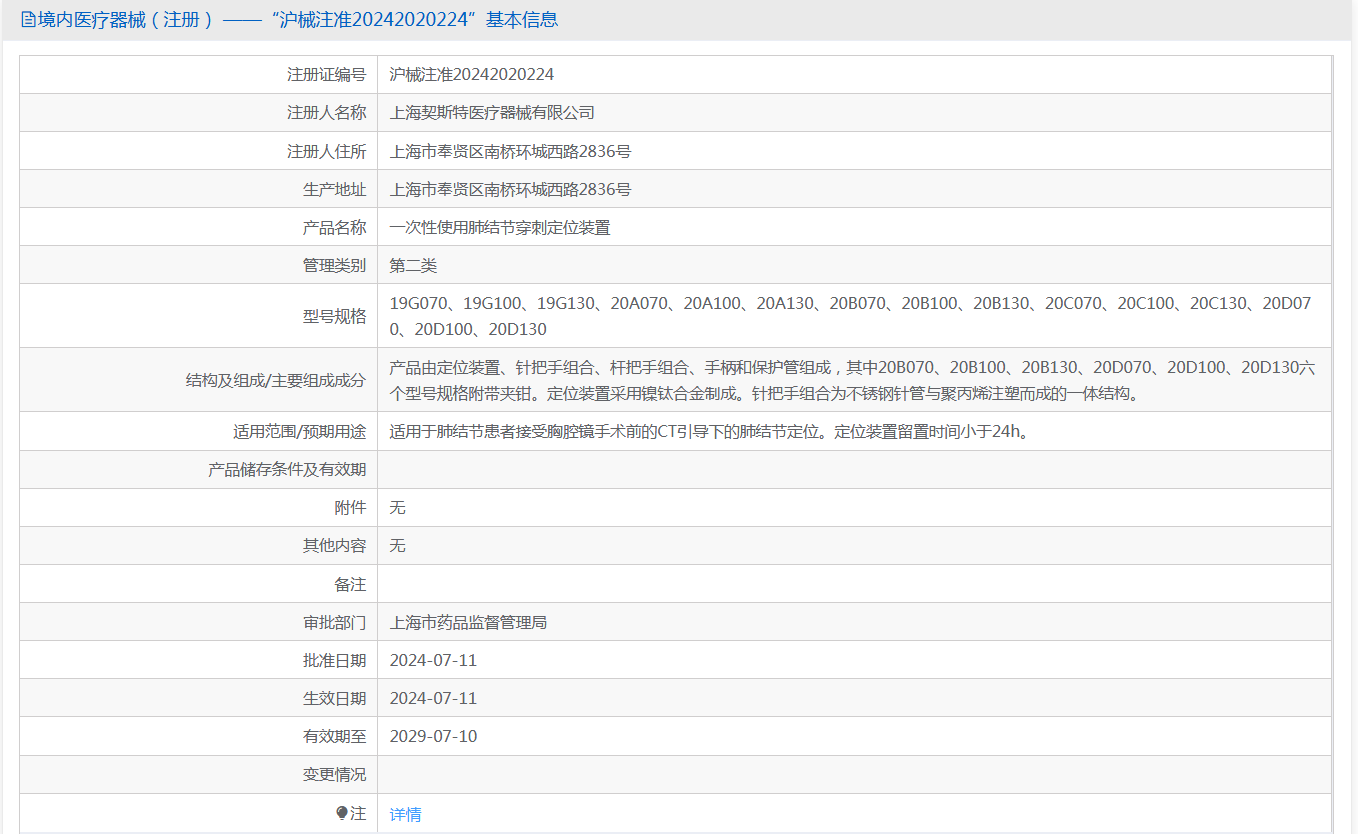1358x834 pixels.
Task: Click the 产品名称 row label
Action: 334,227
